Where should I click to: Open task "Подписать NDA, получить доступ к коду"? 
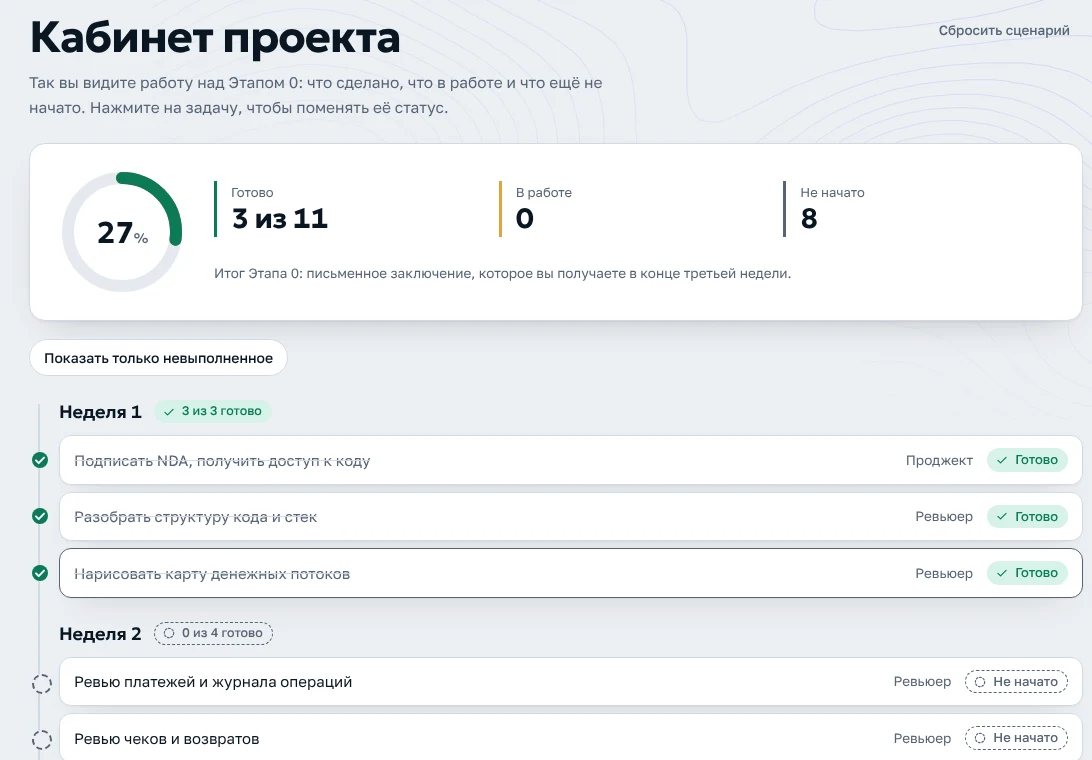(x=570, y=460)
